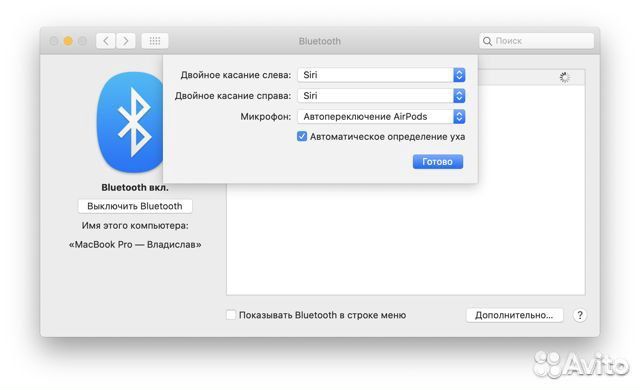Click the Двойное касание слева label
The width and height of the screenshot is (640, 390).
[x=236, y=75]
